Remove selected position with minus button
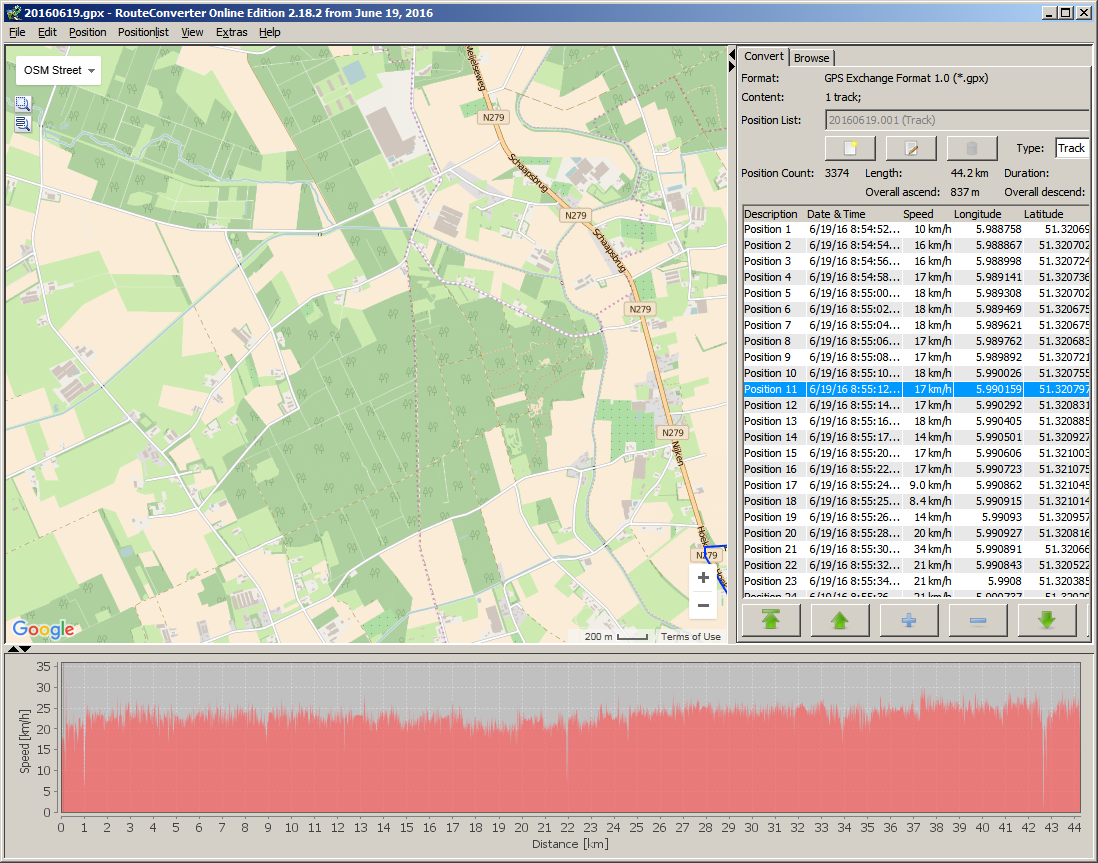The height and width of the screenshot is (863, 1098). [977, 620]
